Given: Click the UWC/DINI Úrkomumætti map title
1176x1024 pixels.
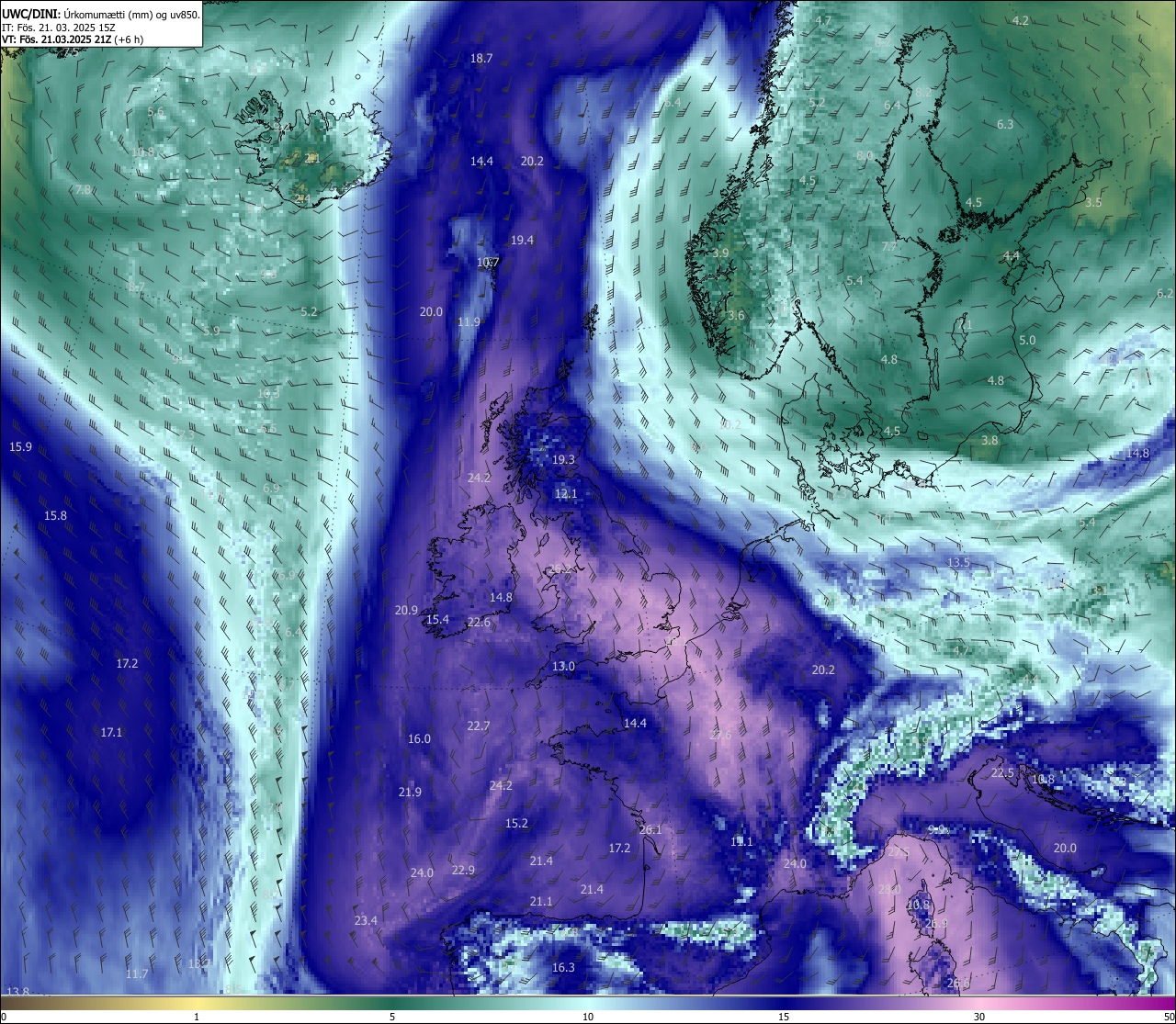Looking at the screenshot, I should coord(99,15).
